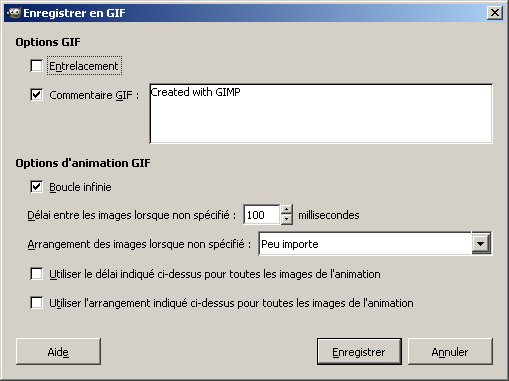Click the Options d'animation GIF heading

(83, 163)
